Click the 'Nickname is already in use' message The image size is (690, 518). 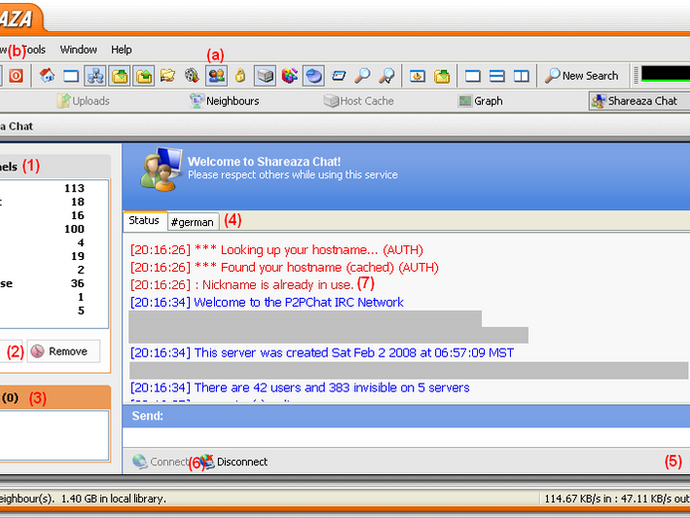click(x=242, y=285)
